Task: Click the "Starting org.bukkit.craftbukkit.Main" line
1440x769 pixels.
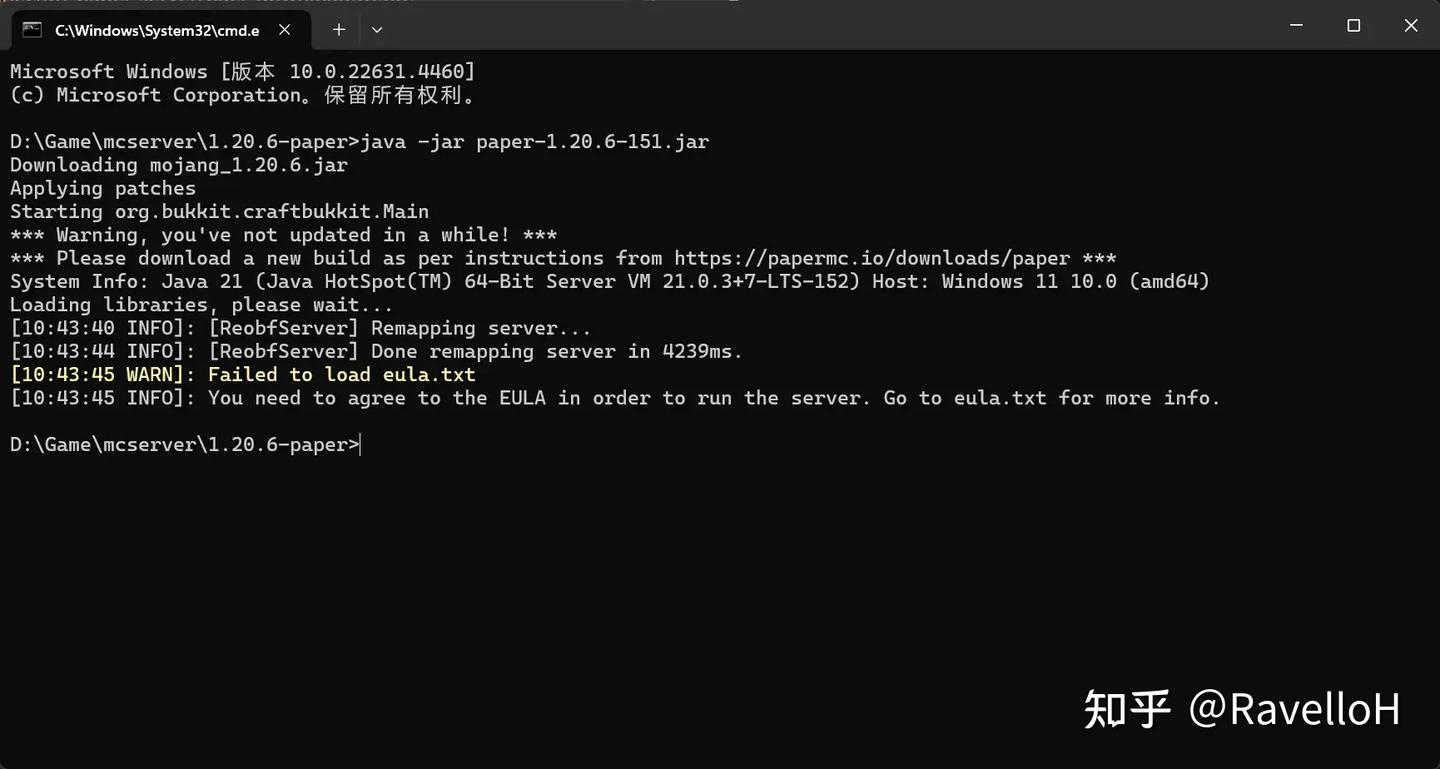Action: 219,212
